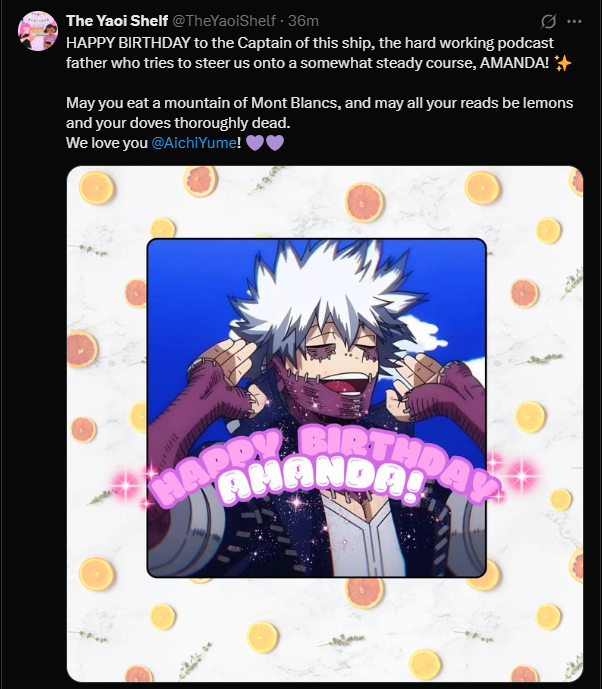The height and width of the screenshot is (689, 602).
Task: Click the pink sparkle left of HAPPY
Action: coord(127,484)
